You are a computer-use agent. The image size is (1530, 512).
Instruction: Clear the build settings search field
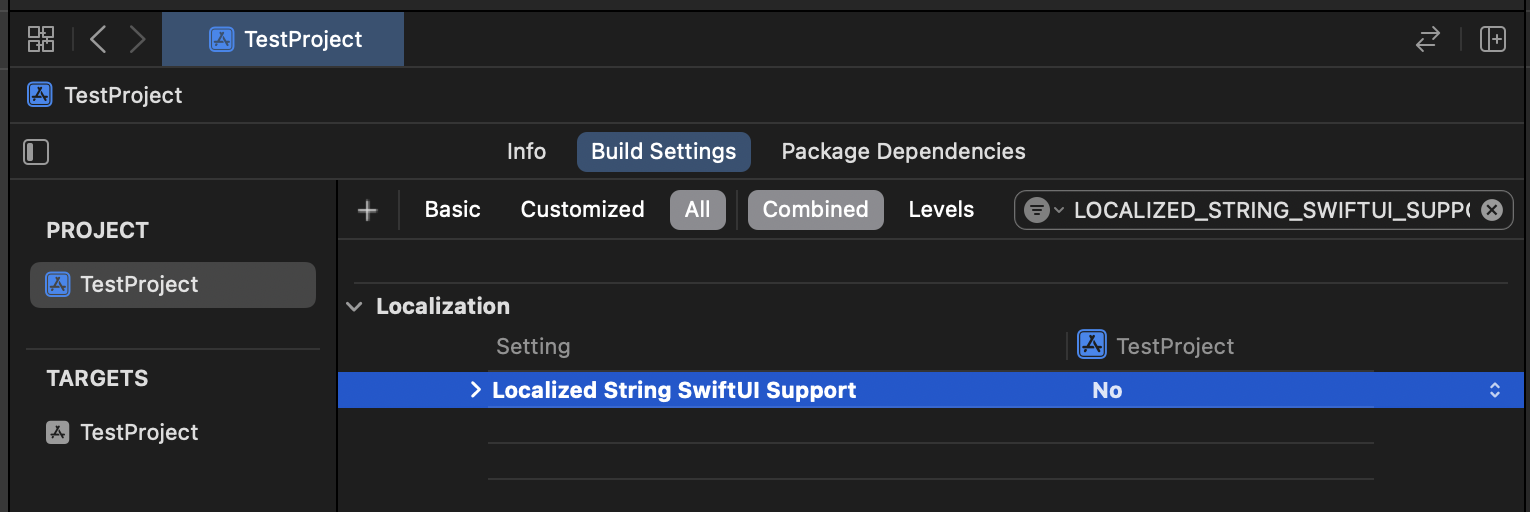(1491, 210)
